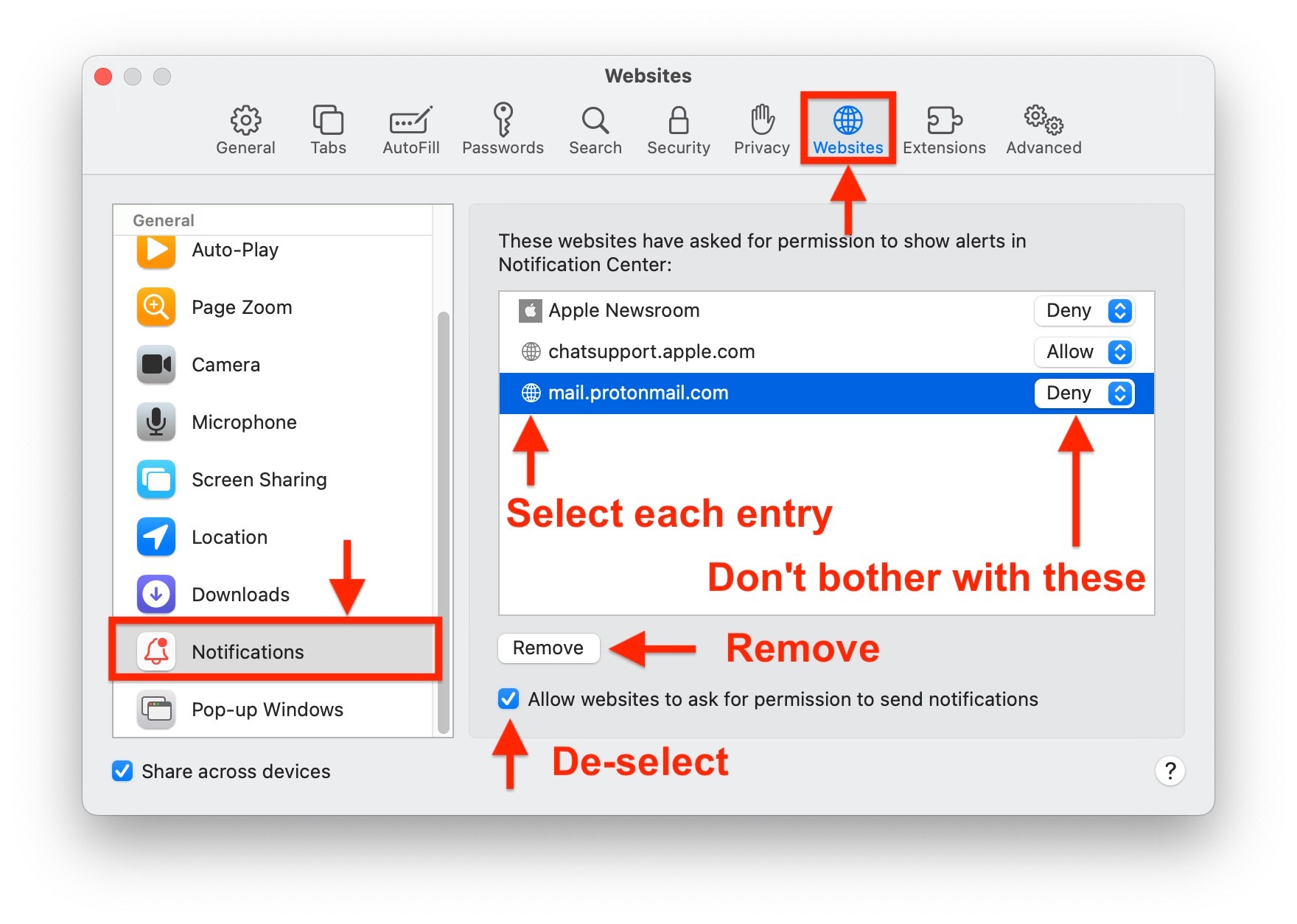Open the AutoFill pencil icon
The width and height of the screenshot is (1297, 924).
pos(410,119)
